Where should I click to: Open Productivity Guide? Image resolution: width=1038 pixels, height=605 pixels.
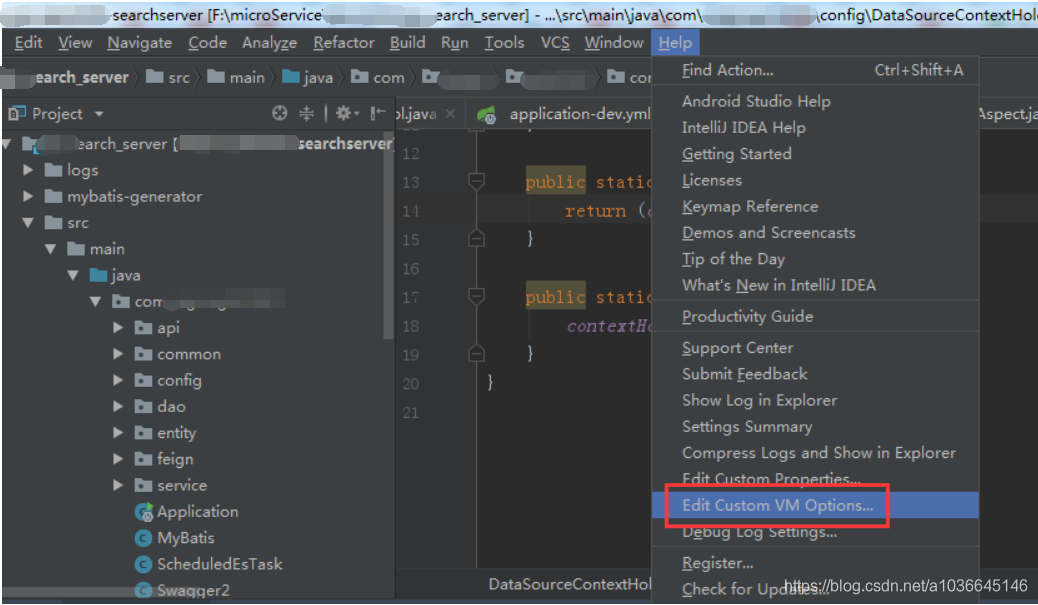pyautogui.click(x=816, y=316)
